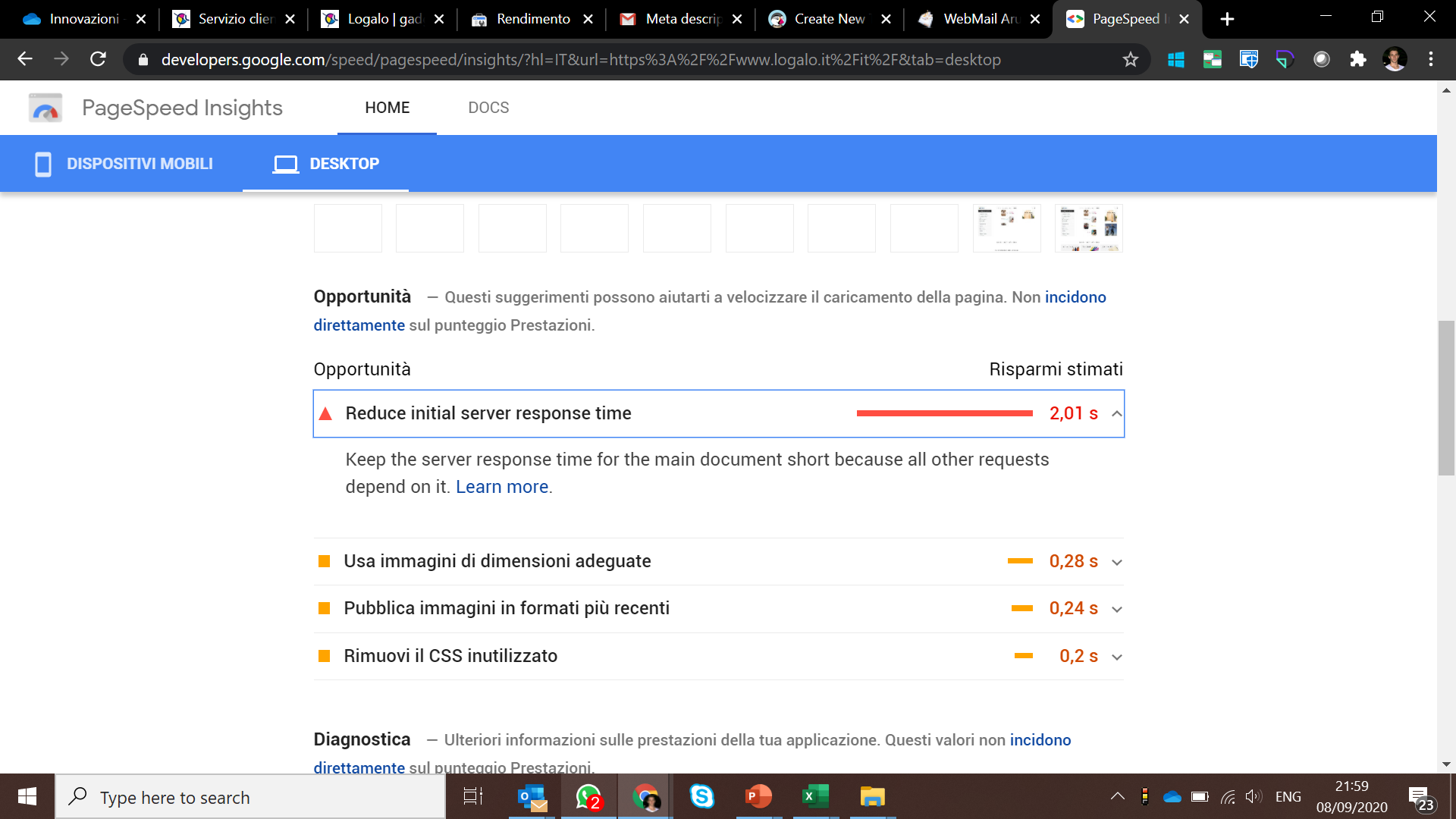The image size is (1456, 819).
Task: Reload the page with the refresh icon
Action: [x=98, y=59]
